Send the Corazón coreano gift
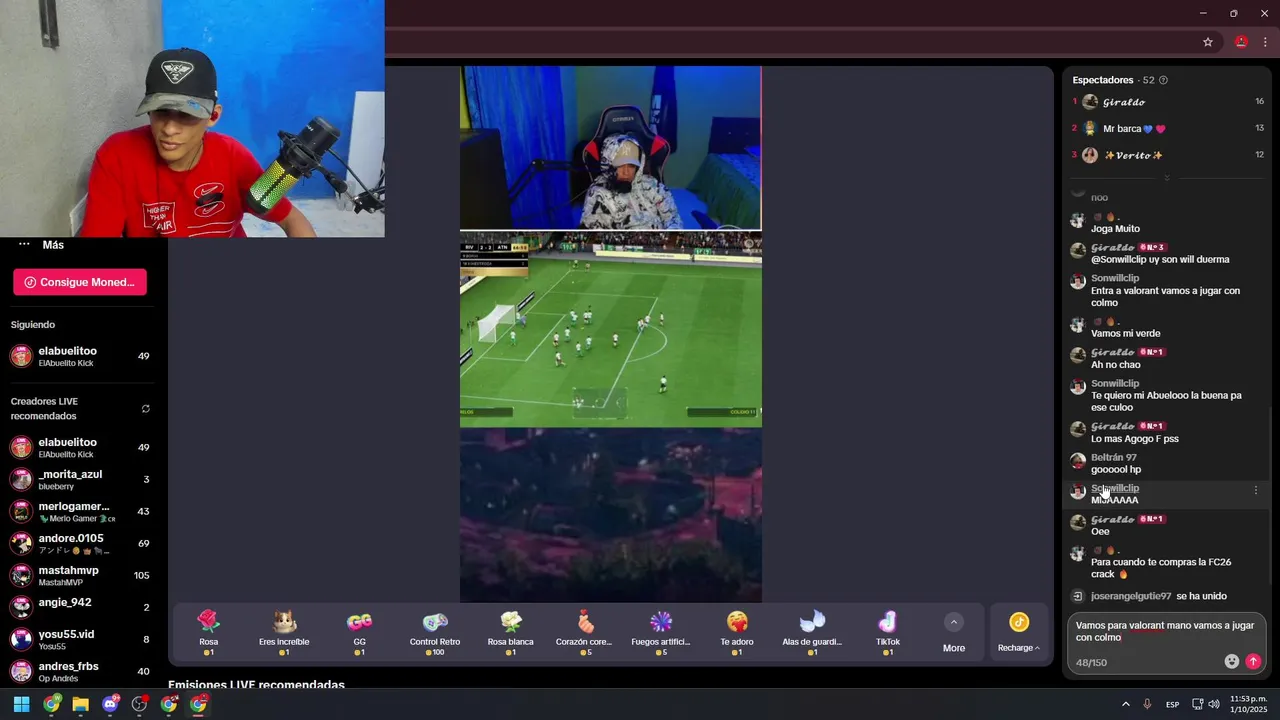1280x720 pixels. point(586,632)
